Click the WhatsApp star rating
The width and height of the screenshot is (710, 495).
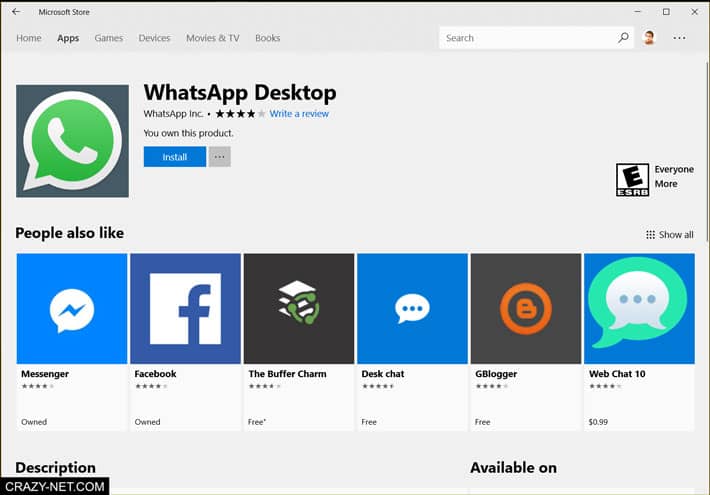[x=240, y=114]
